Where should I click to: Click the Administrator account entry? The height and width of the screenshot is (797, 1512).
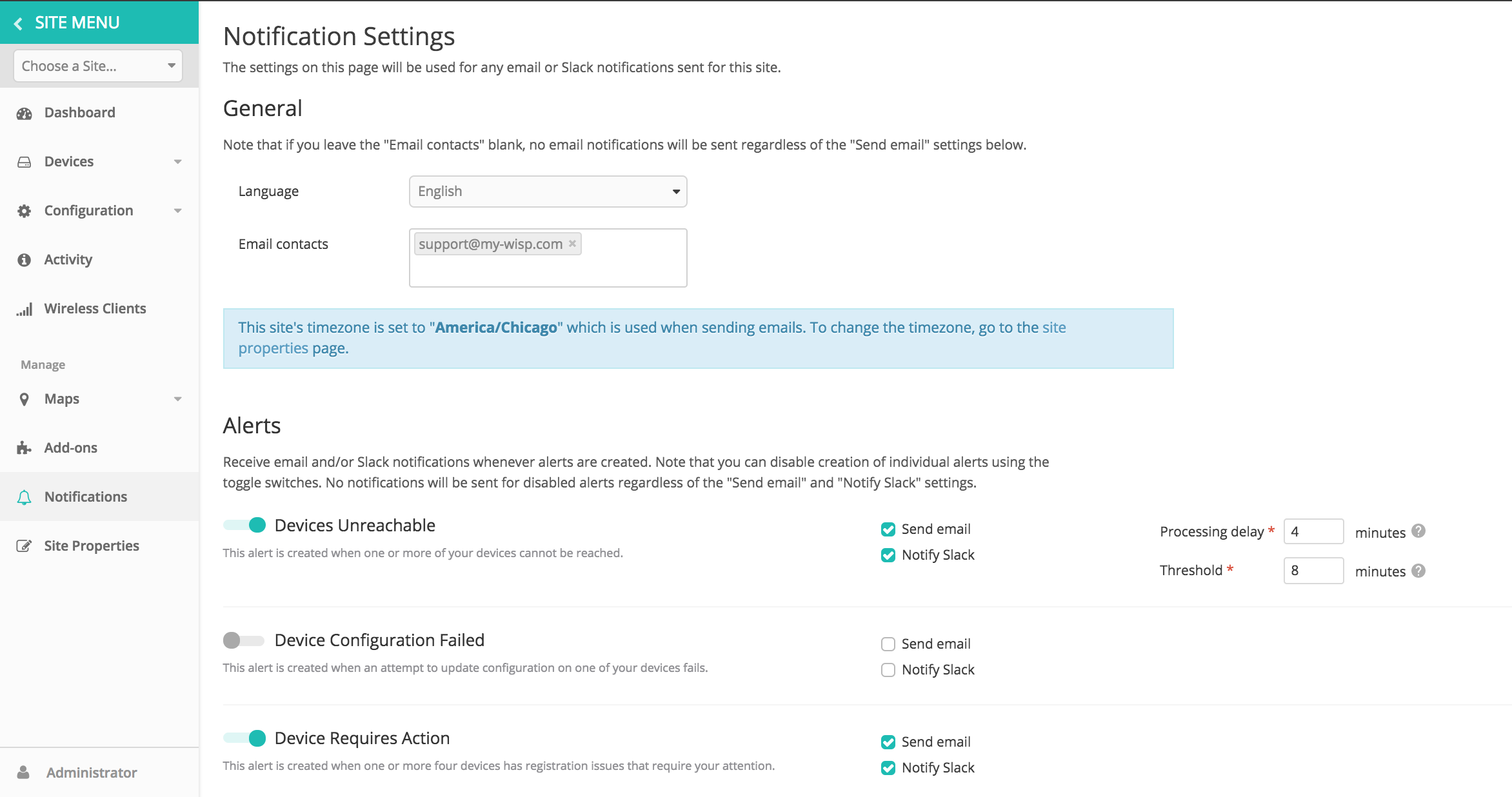[x=91, y=772]
